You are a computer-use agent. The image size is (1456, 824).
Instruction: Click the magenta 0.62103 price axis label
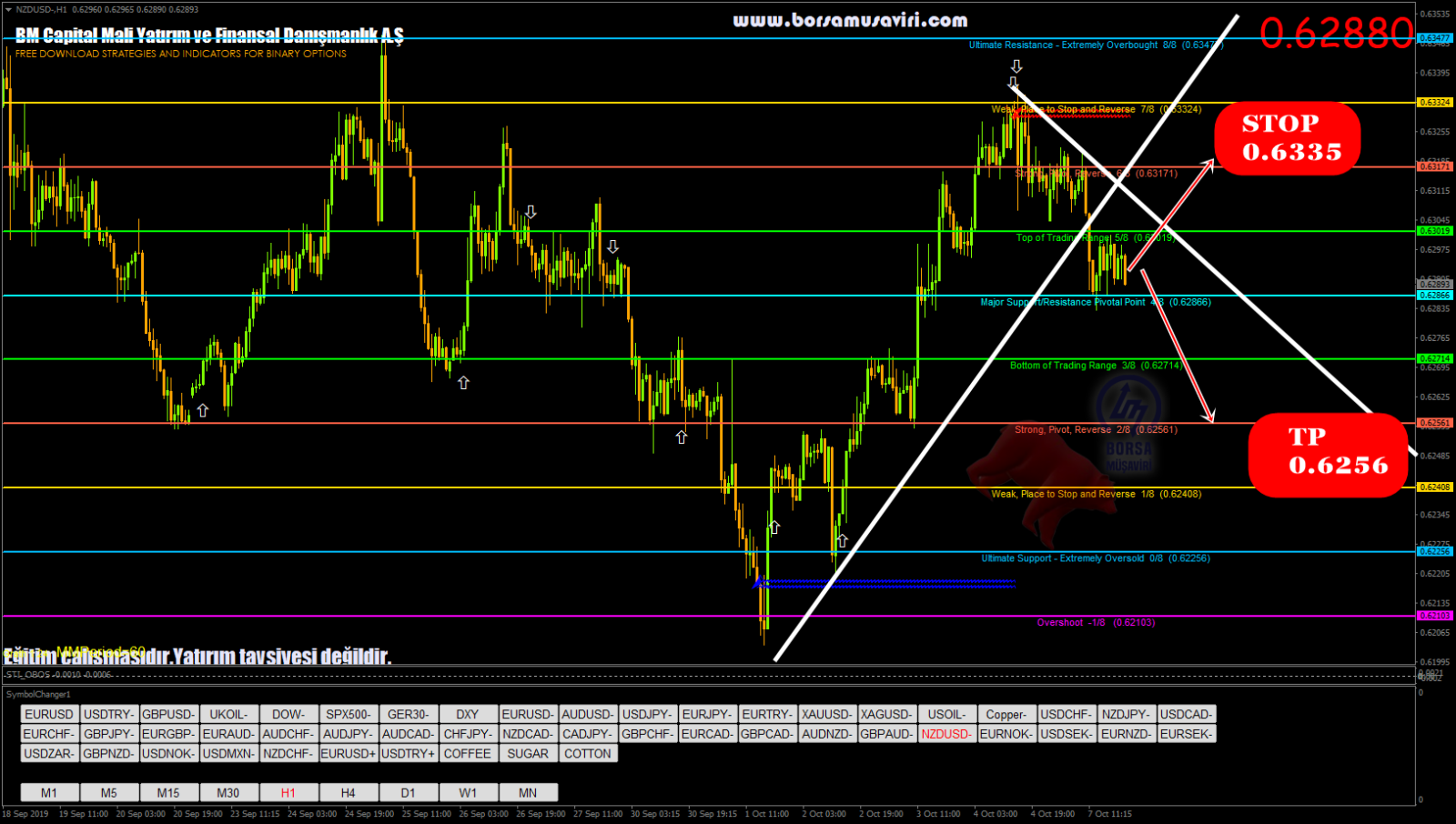1435,616
